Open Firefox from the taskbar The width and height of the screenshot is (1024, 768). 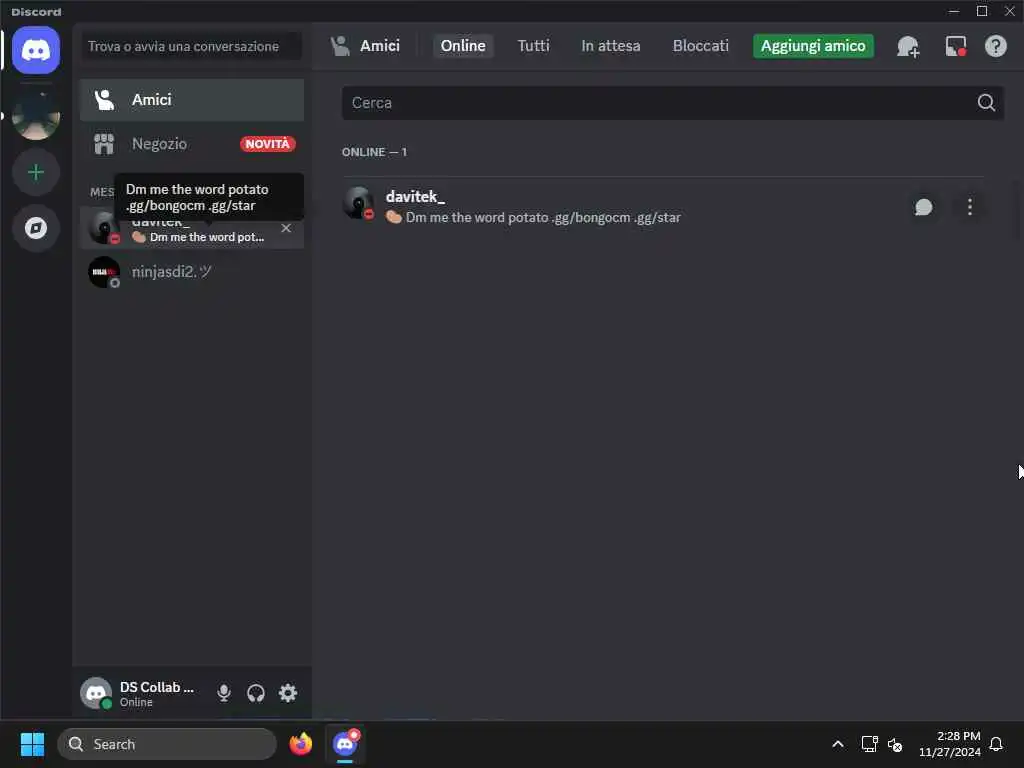[300, 744]
